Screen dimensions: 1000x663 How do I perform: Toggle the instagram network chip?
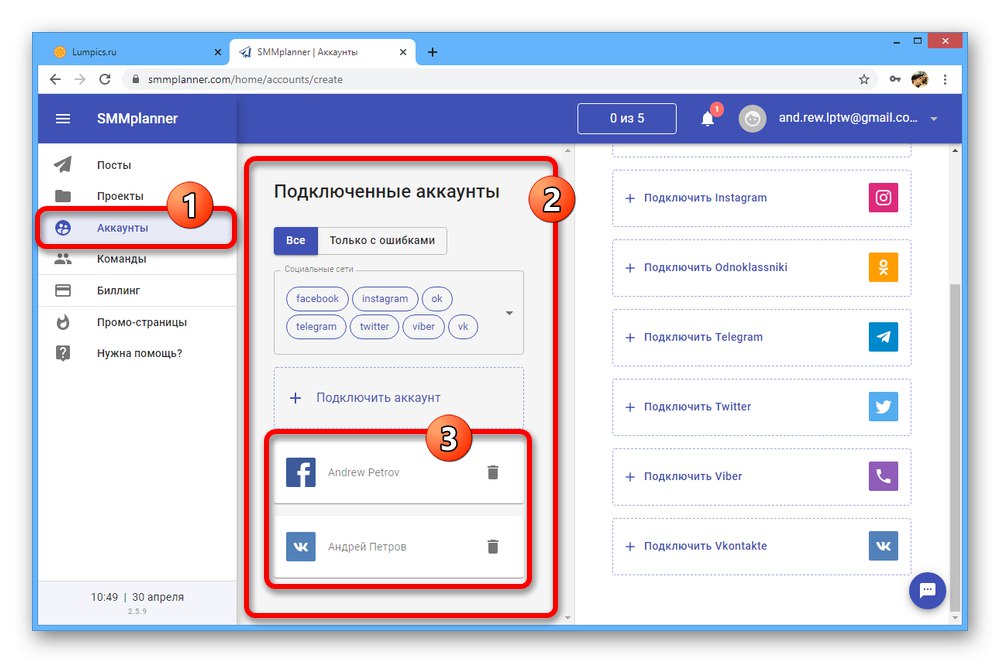(385, 298)
